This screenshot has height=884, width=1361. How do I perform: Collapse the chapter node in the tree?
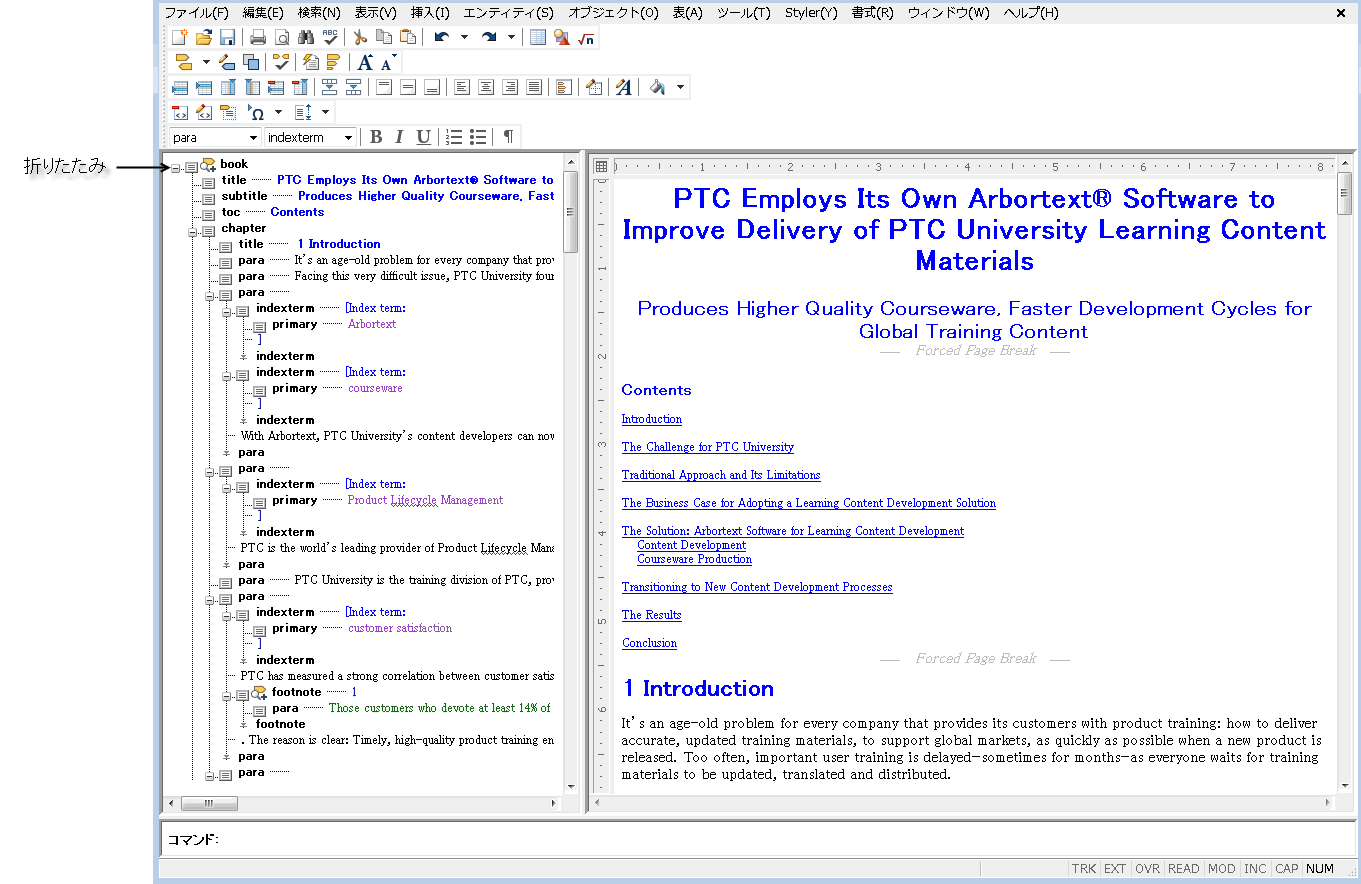(x=193, y=231)
